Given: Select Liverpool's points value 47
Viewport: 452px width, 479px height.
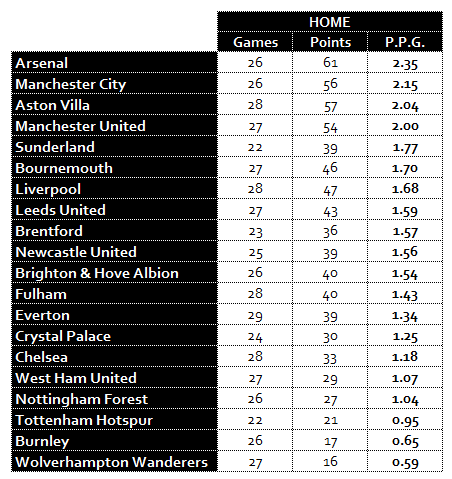Looking at the screenshot, I should click(x=330, y=189).
